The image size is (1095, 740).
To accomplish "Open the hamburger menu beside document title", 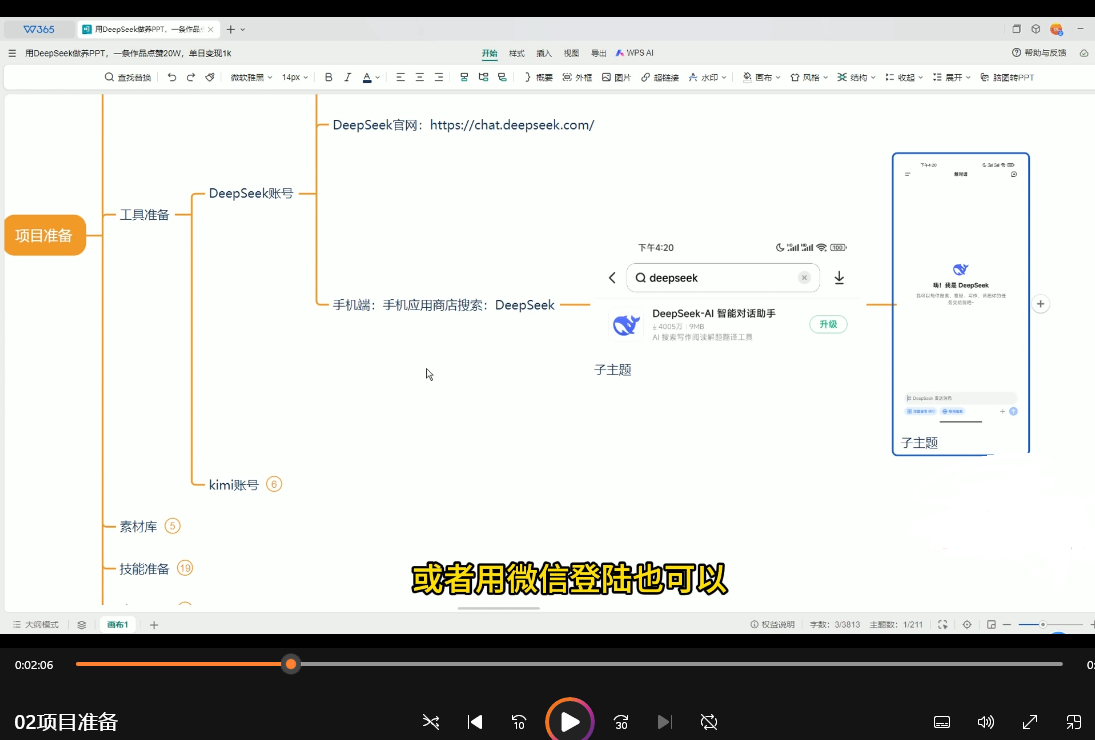I will point(12,53).
